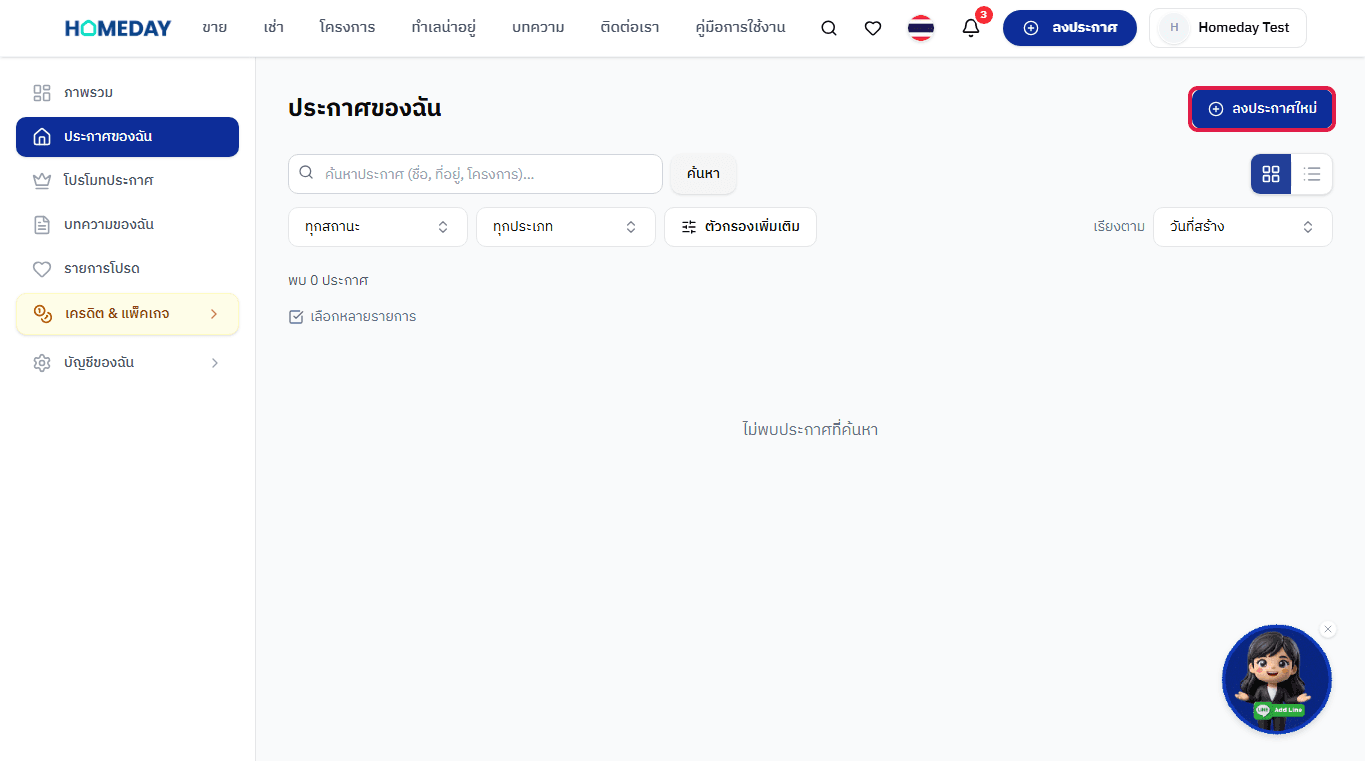Open the Add Line assistant avatar
The image size is (1365, 768).
[x=1277, y=679]
